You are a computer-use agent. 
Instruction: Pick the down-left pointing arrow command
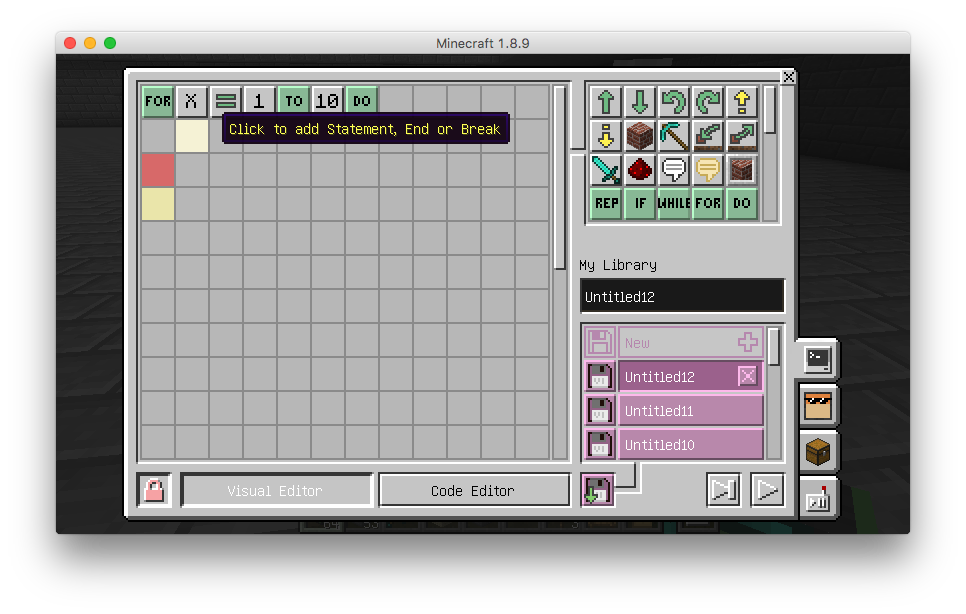coord(708,135)
